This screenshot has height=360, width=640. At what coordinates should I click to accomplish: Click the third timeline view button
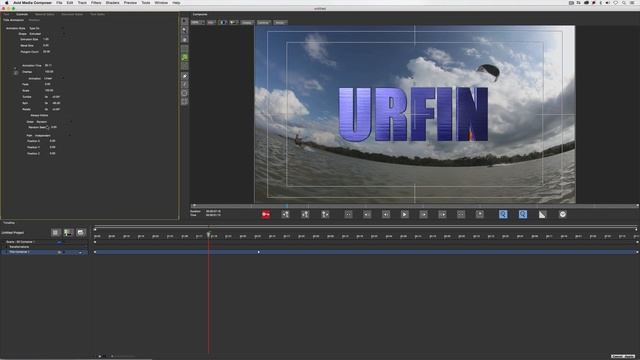click(81, 233)
